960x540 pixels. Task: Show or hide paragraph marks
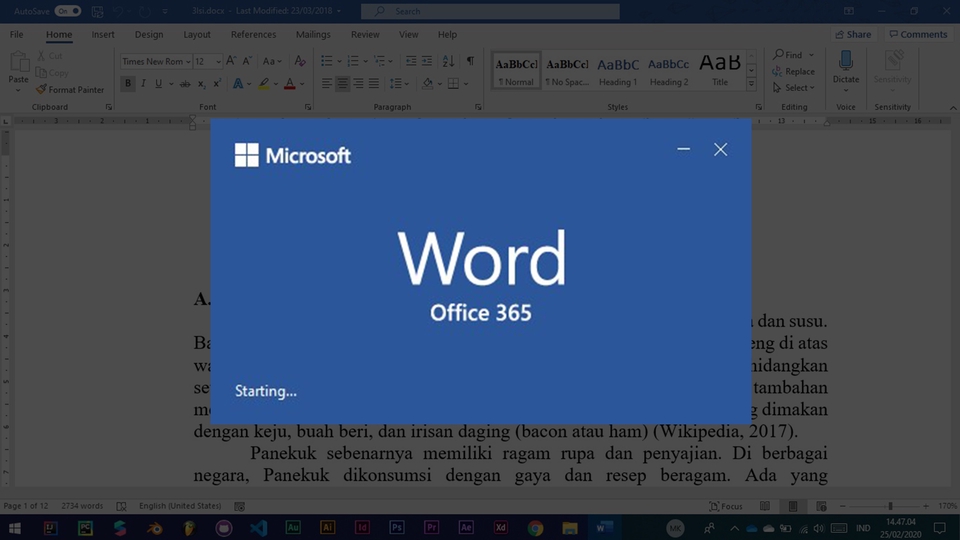pyautogui.click(x=470, y=61)
